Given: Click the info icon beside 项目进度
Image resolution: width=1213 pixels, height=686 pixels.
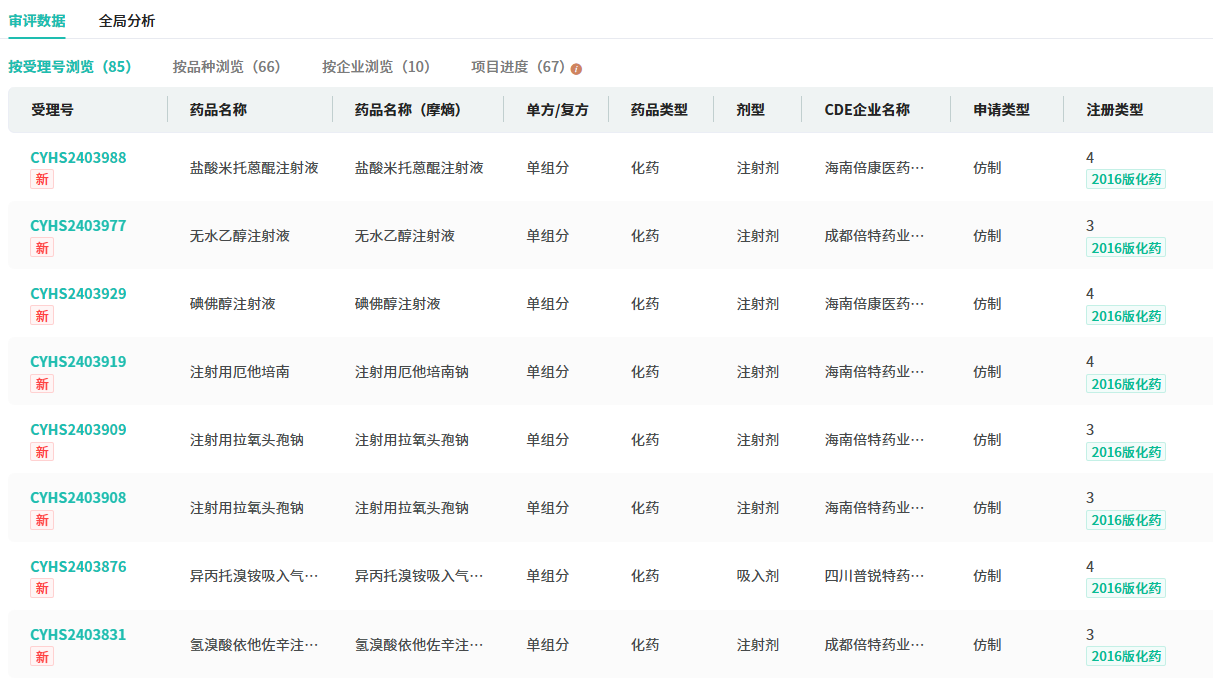Looking at the screenshot, I should (576, 69).
